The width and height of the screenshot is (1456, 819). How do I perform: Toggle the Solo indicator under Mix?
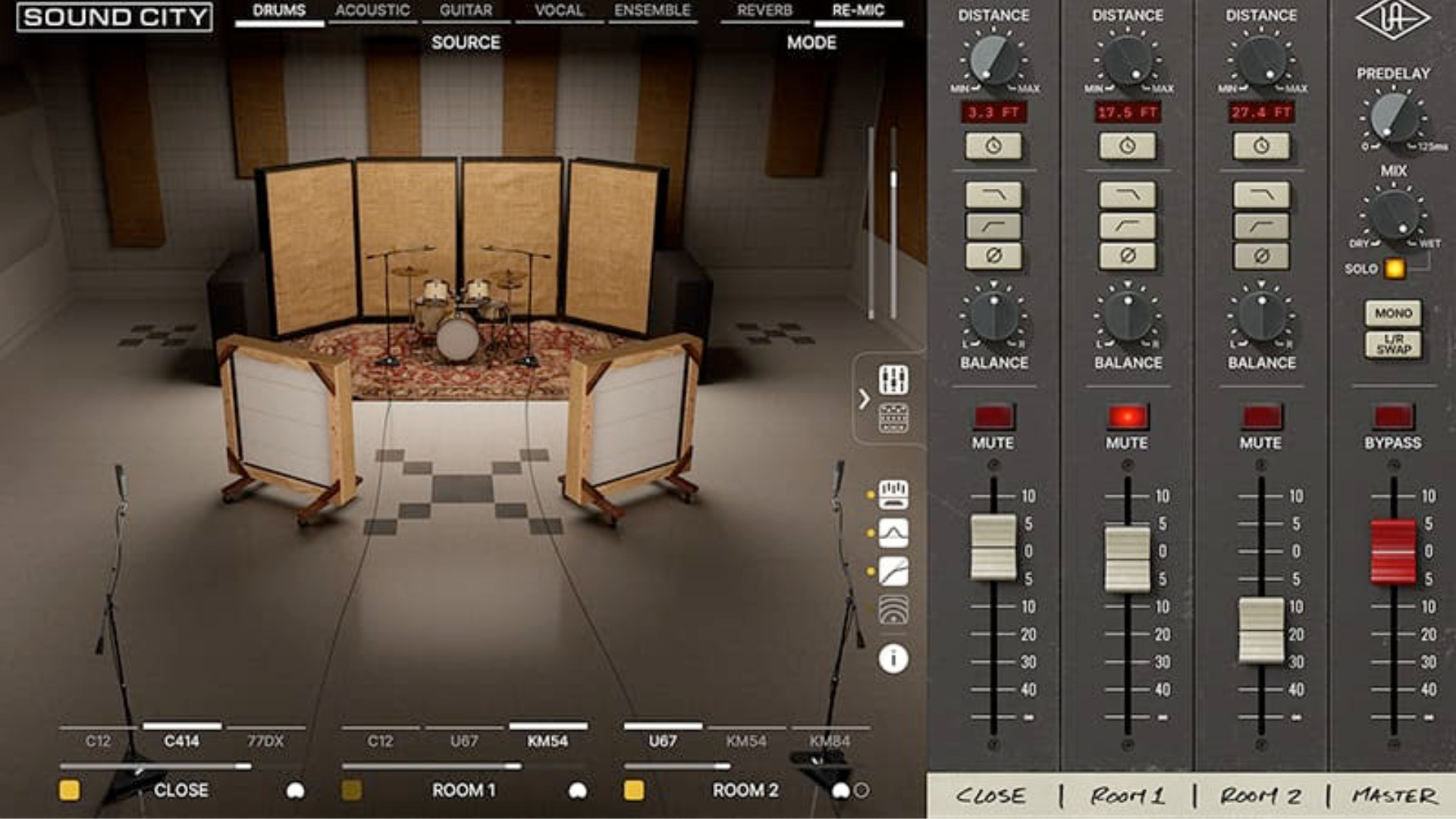(x=1394, y=268)
